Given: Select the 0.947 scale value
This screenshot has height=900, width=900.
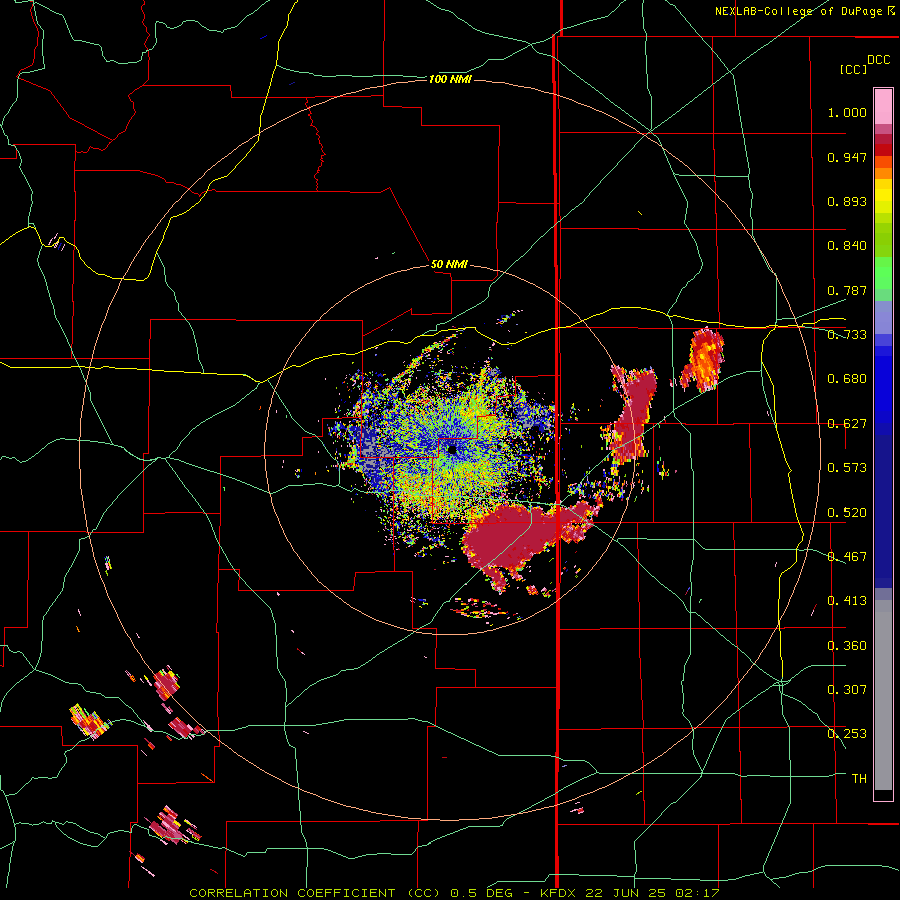Looking at the screenshot, I should (847, 157).
